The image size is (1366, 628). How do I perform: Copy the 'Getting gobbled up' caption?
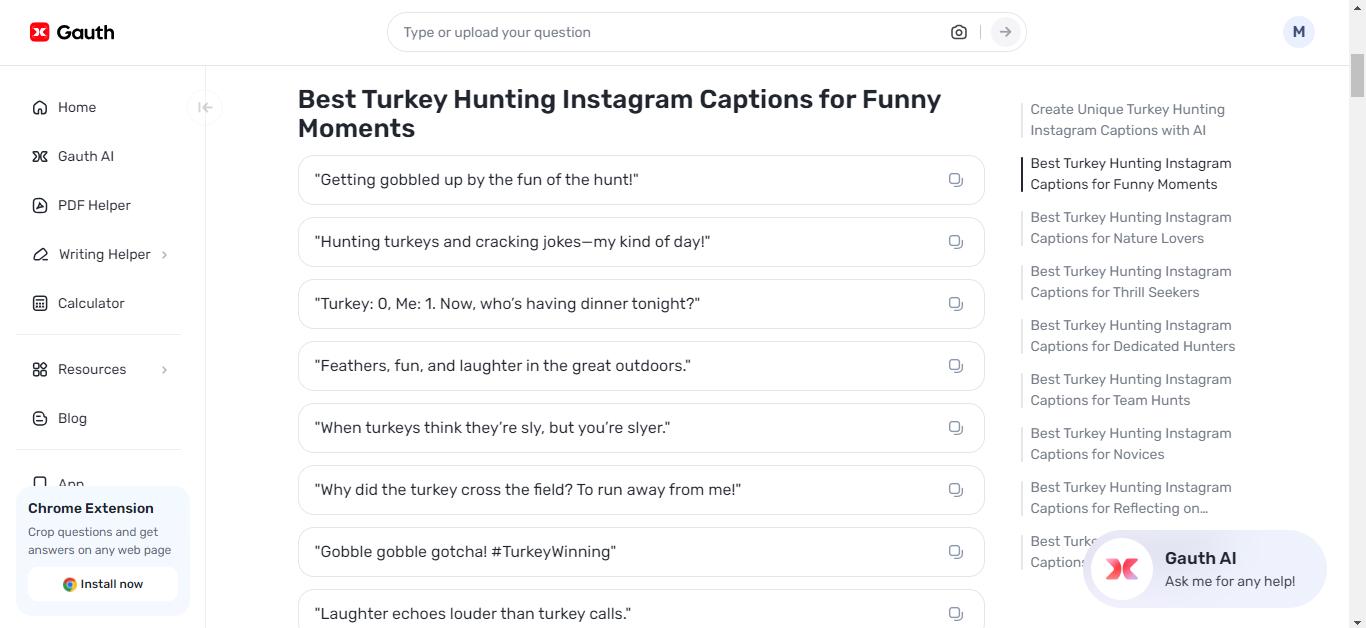click(955, 179)
